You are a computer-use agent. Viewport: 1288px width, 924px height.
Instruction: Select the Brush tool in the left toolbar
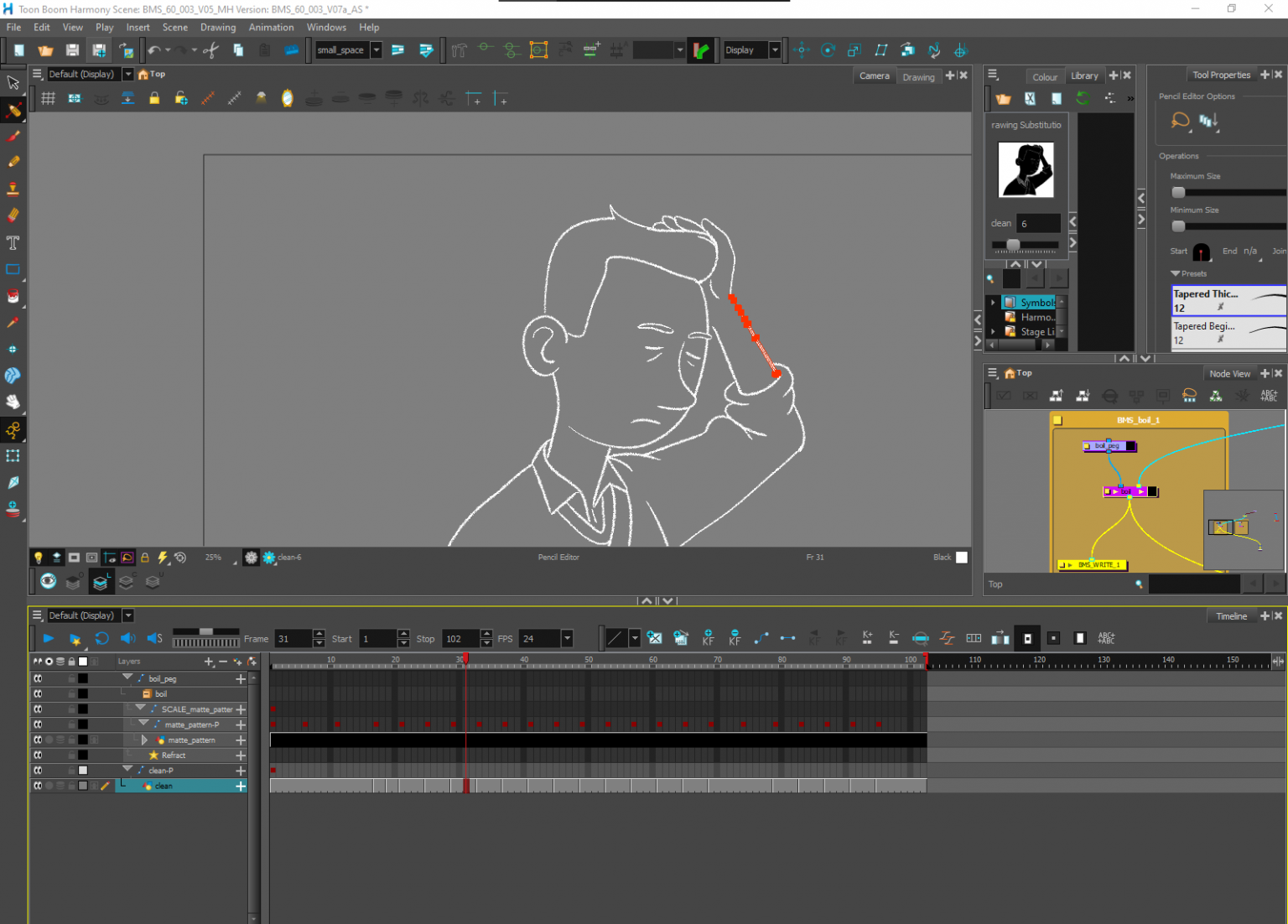pyautogui.click(x=13, y=136)
